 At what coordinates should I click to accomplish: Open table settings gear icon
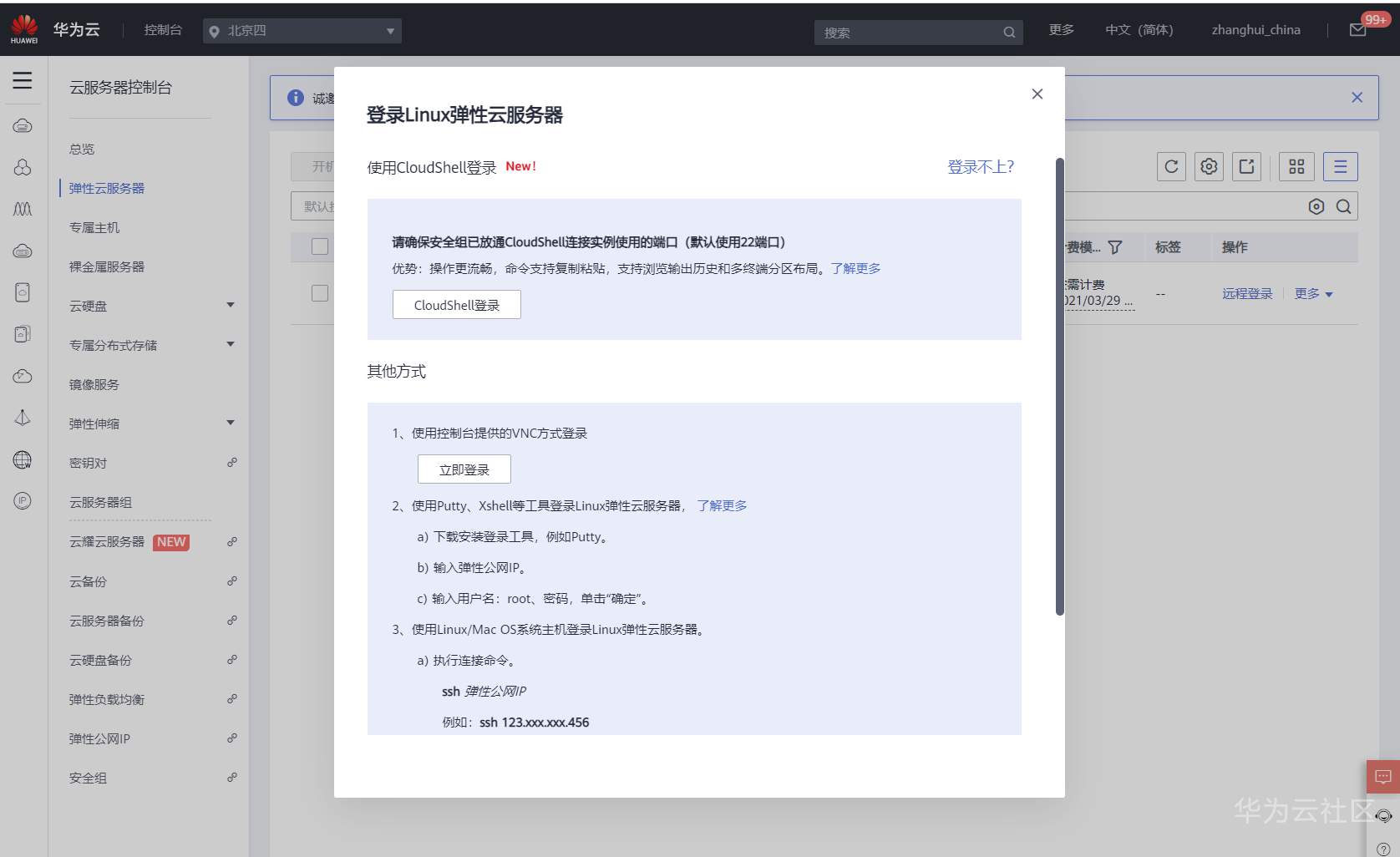(1209, 166)
